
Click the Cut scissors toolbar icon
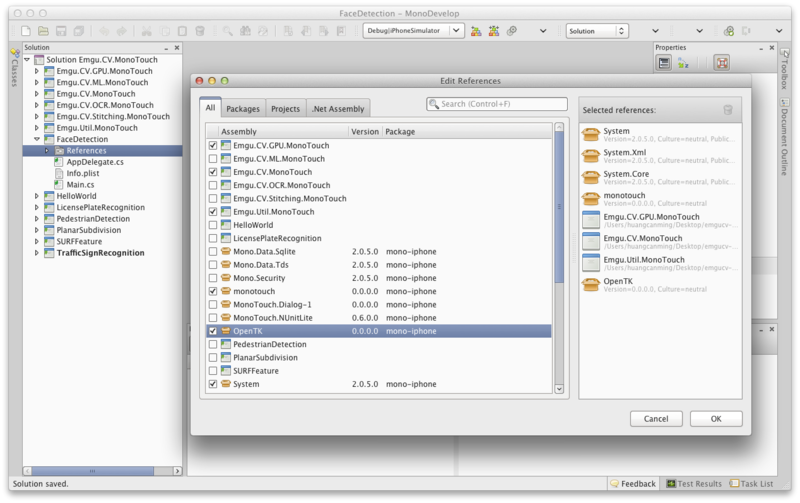click(146, 31)
